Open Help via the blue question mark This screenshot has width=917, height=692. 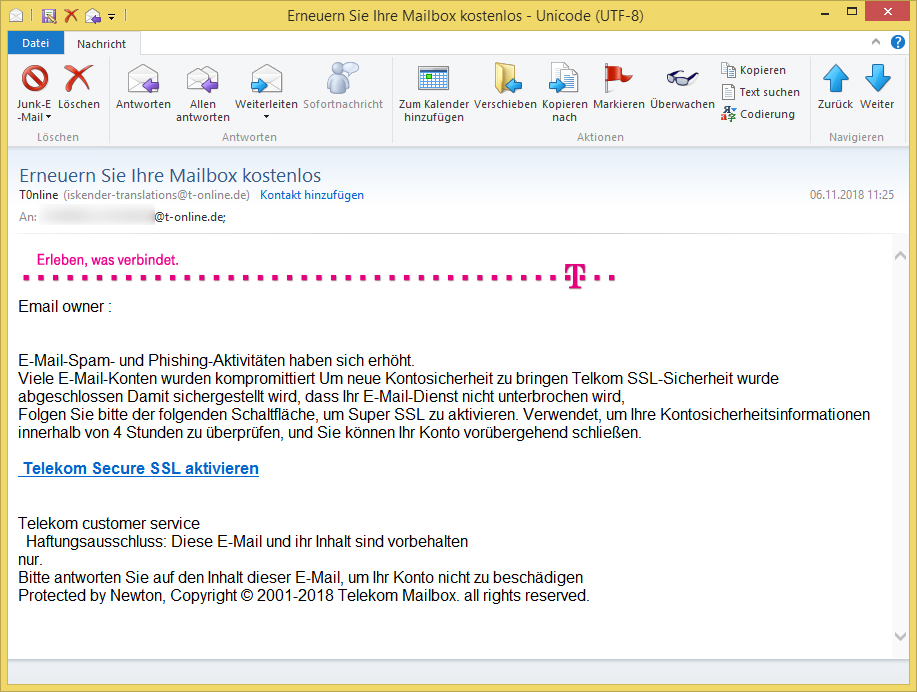pos(898,42)
